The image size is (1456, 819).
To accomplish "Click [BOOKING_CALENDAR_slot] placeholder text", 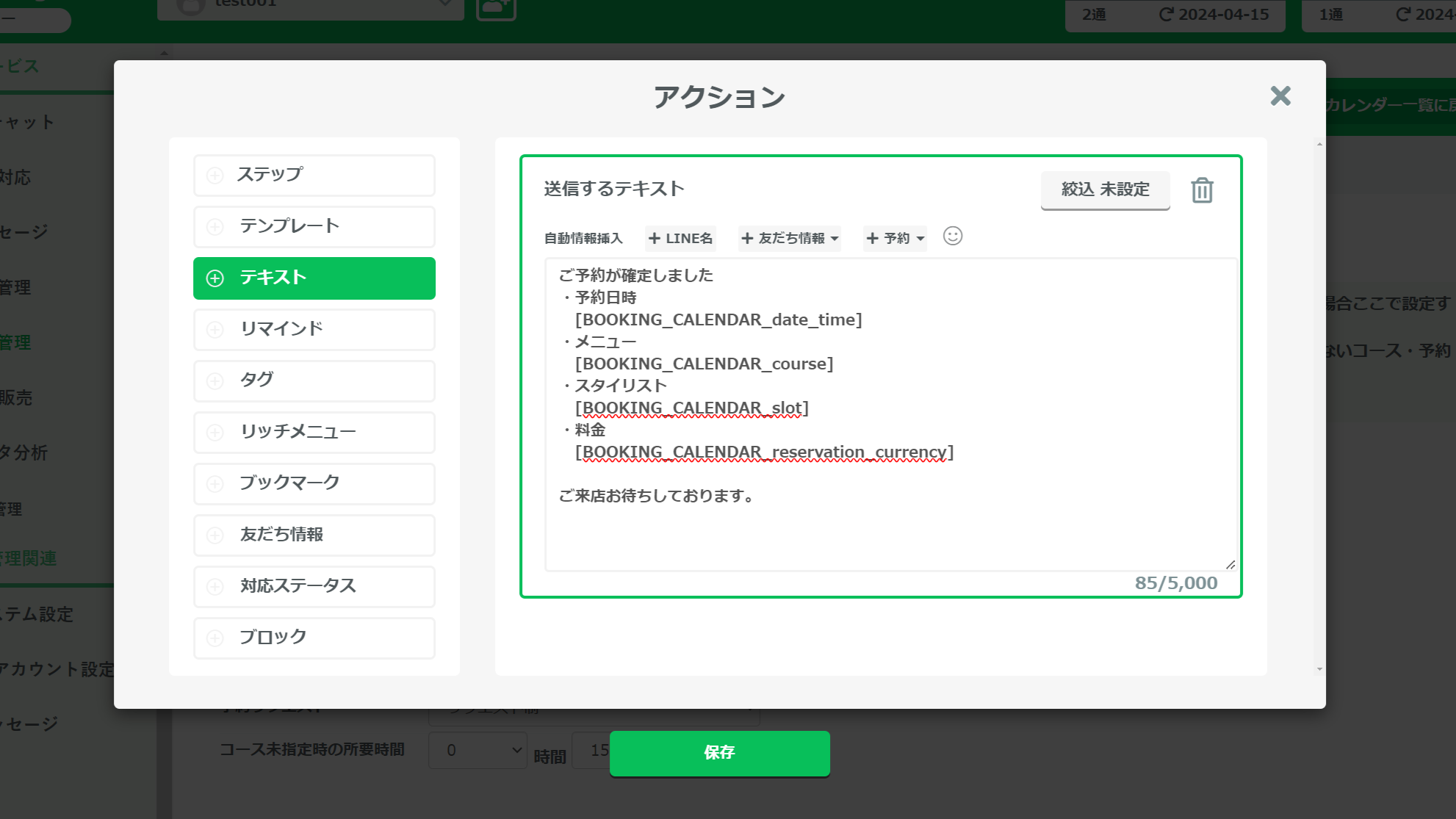I will tap(691, 408).
